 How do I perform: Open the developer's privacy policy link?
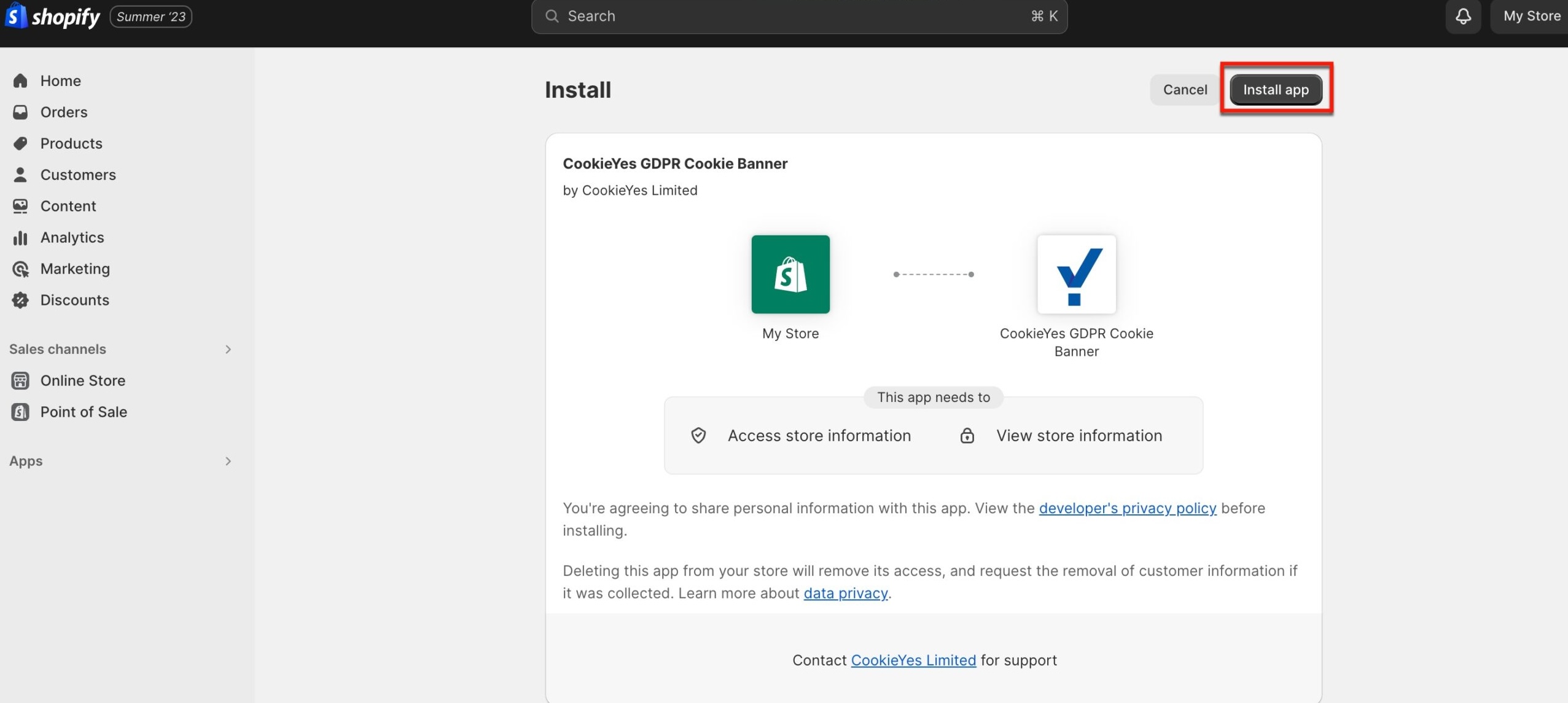[1127, 508]
